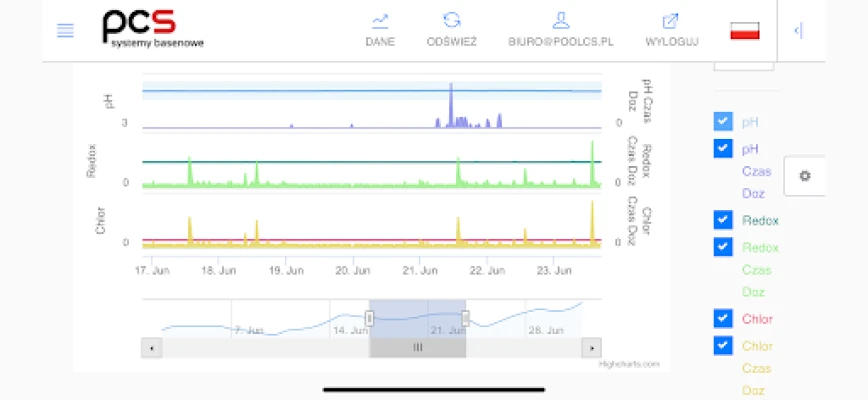
Task: Click the navigator scrollbar left arrow
Action: point(152,348)
